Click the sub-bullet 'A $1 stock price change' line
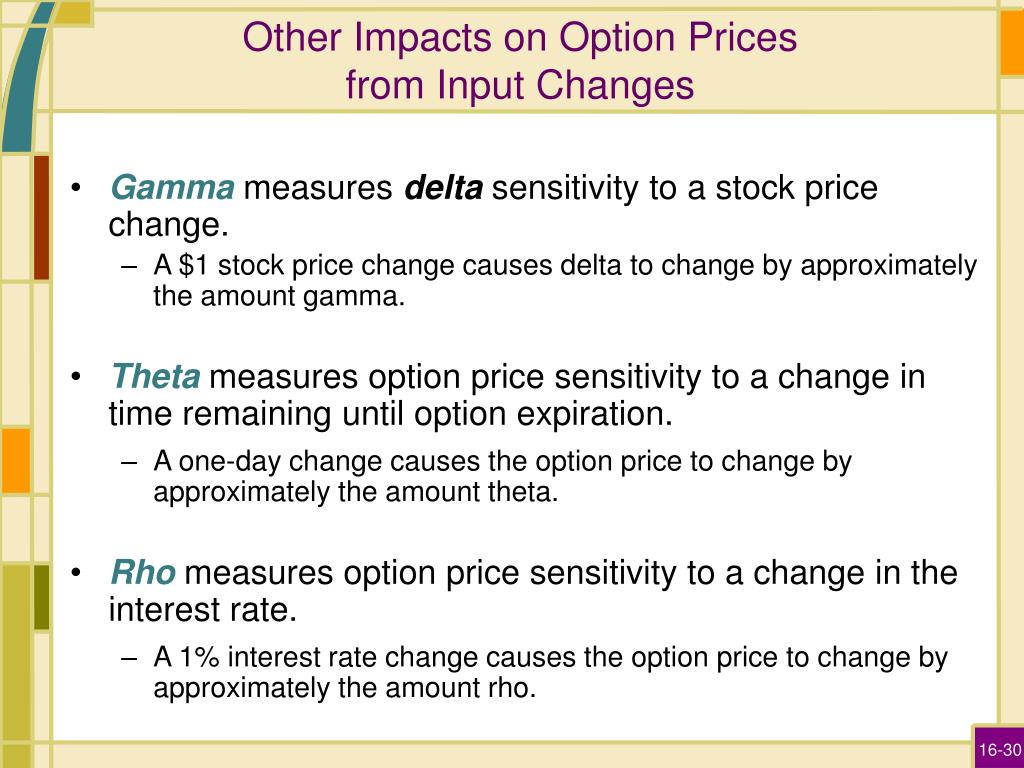1024x768 pixels. [x=565, y=266]
